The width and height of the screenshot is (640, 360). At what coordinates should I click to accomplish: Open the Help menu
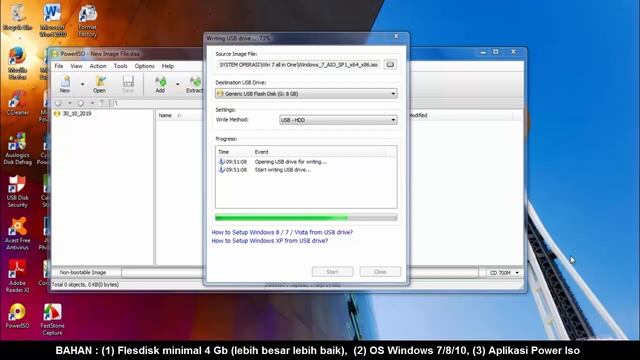(x=168, y=66)
